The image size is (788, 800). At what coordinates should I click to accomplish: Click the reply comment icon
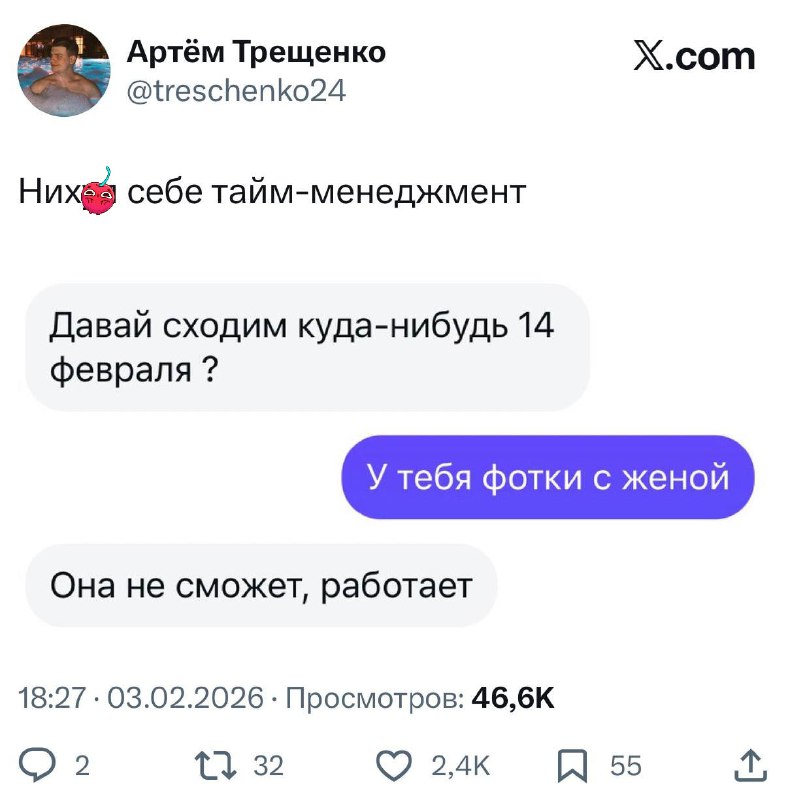(36, 765)
